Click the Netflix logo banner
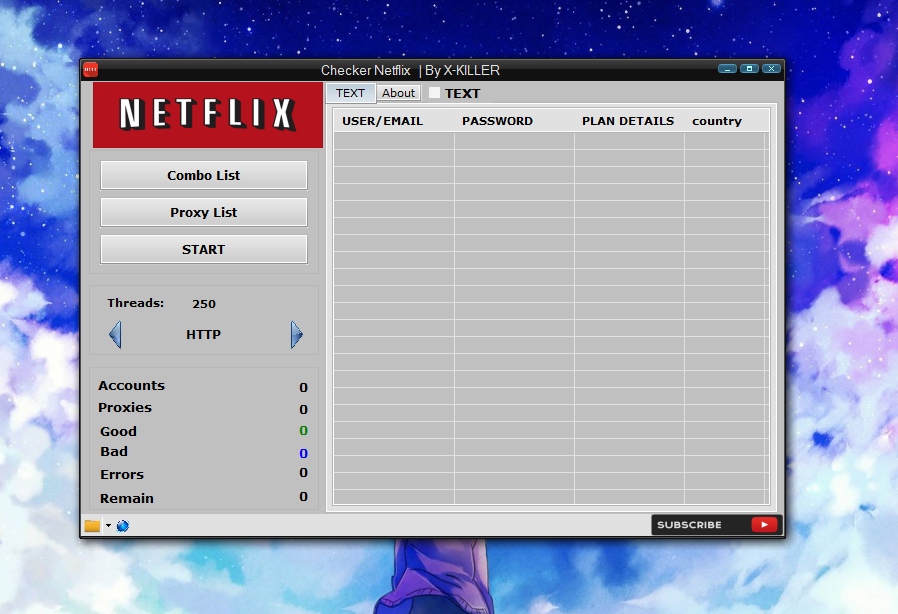 pos(208,115)
